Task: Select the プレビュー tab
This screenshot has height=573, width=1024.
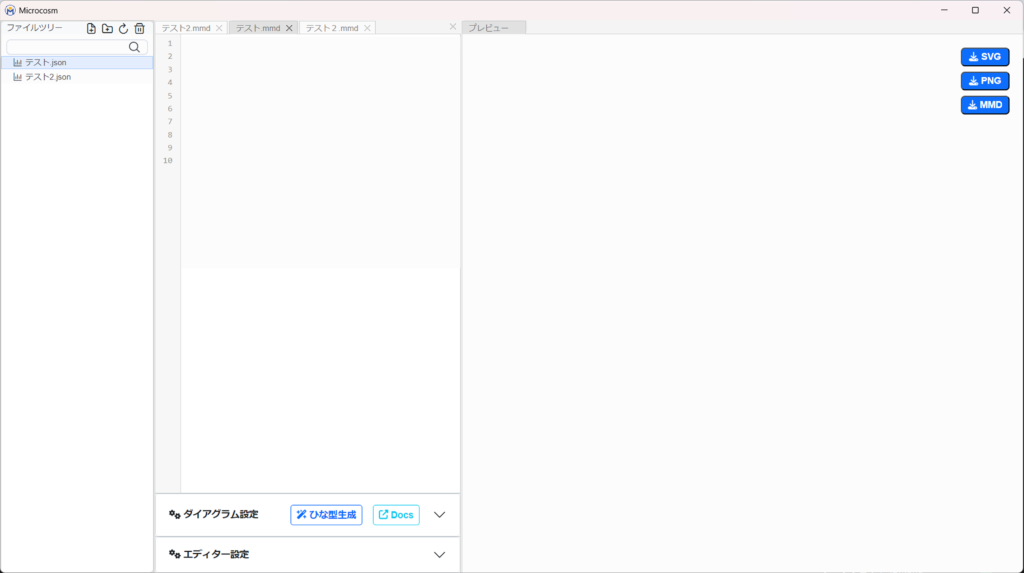Action: click(494, 28)
